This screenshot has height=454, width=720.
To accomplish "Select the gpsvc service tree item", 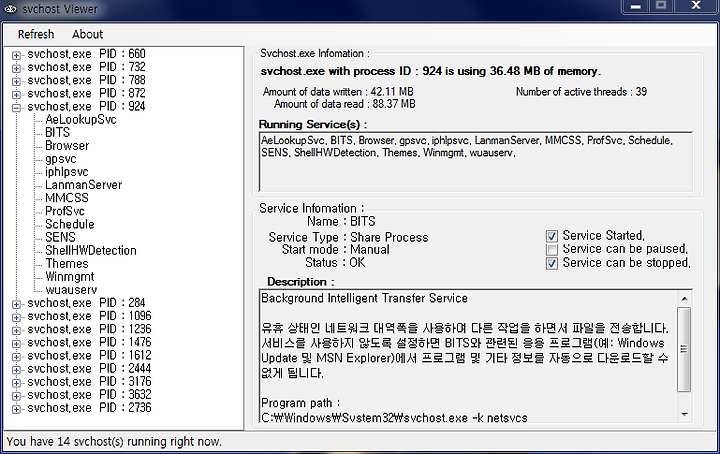I will click(61, 159).
